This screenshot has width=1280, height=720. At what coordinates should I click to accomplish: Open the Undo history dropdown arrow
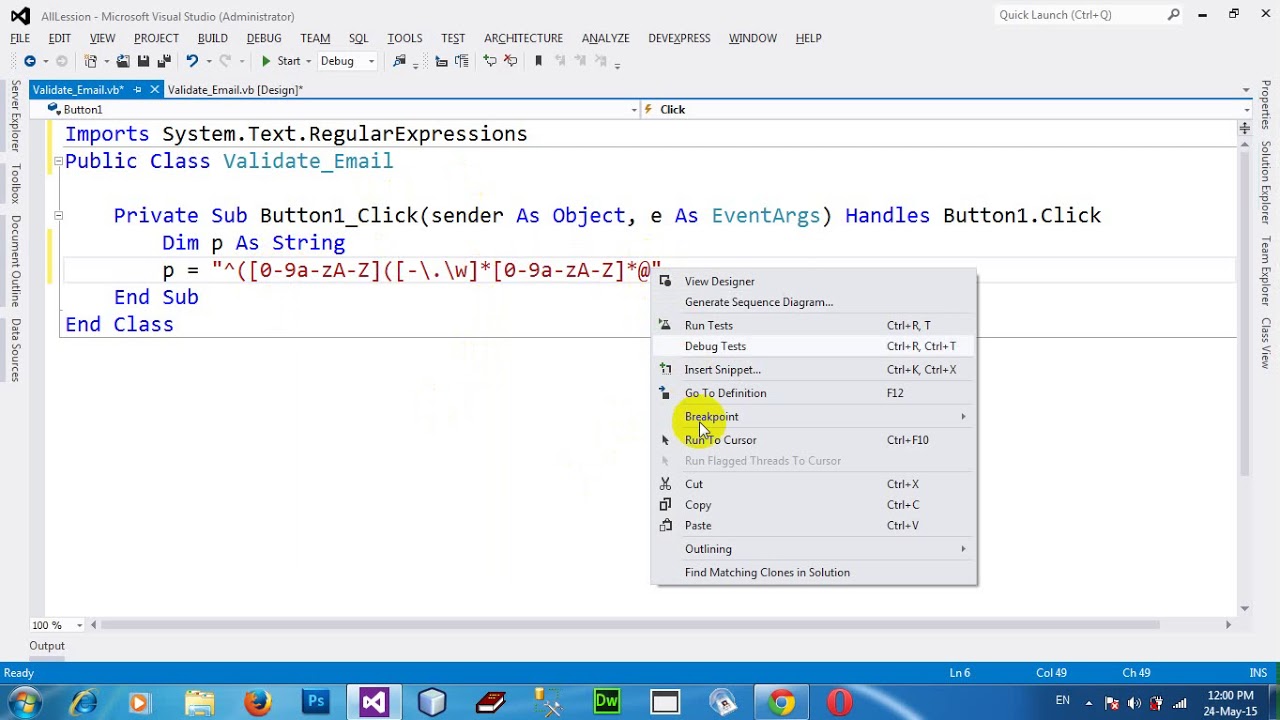pyautogui.click(x=208, y=61)
